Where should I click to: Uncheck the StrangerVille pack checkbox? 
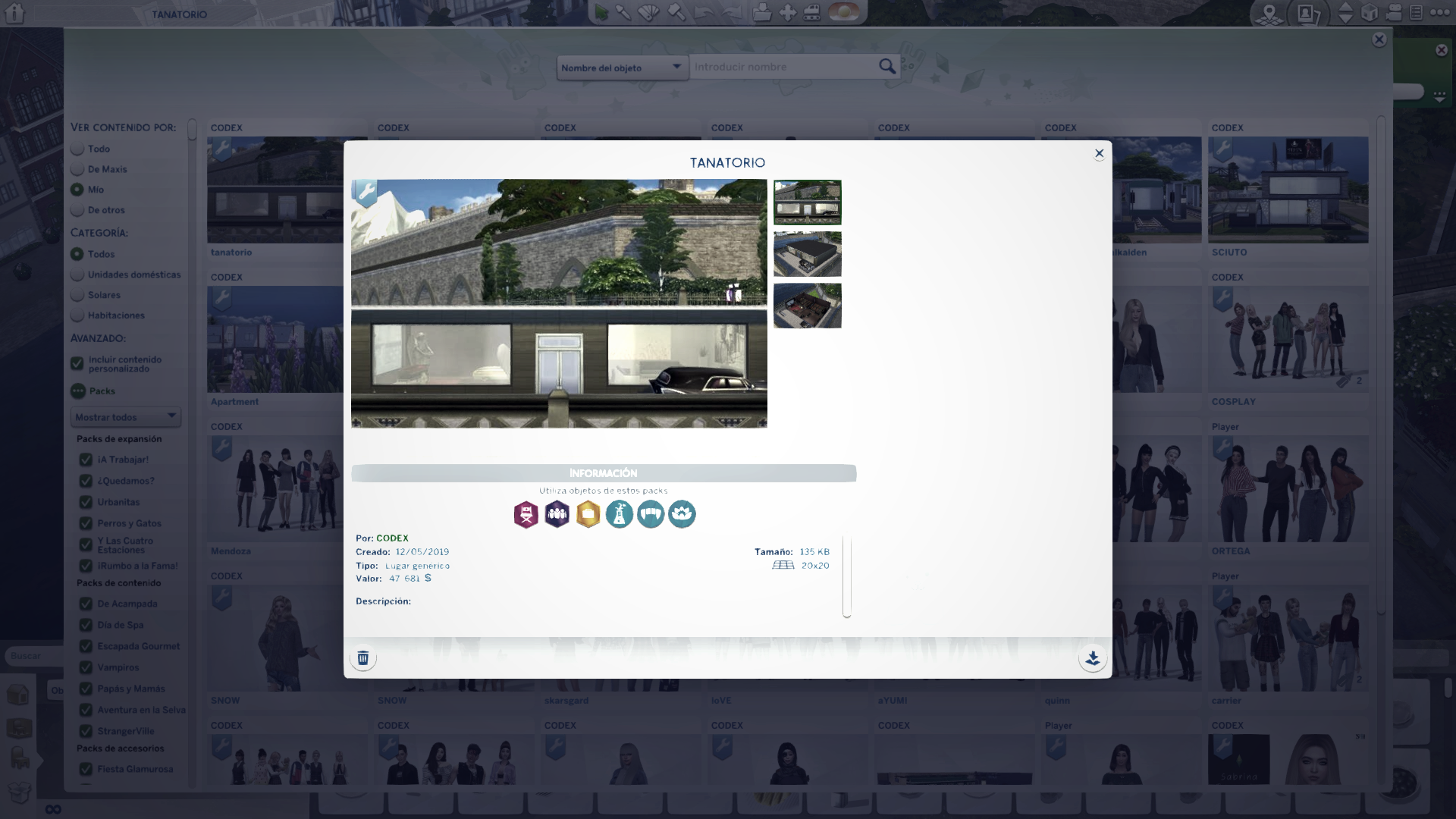coord(86,731)
